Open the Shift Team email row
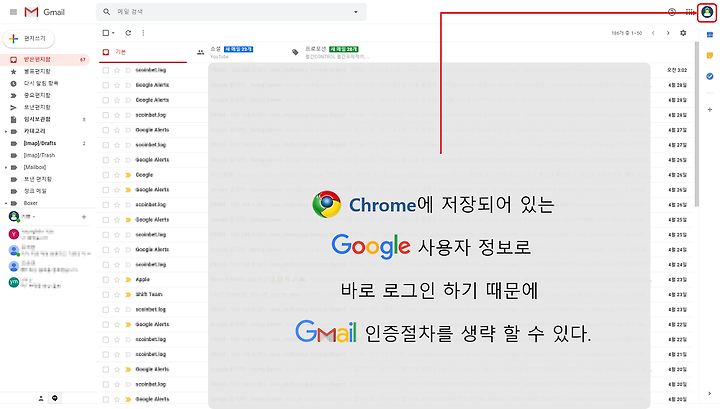The height and width of the screenshot is (409, 720). click(395, 294)
